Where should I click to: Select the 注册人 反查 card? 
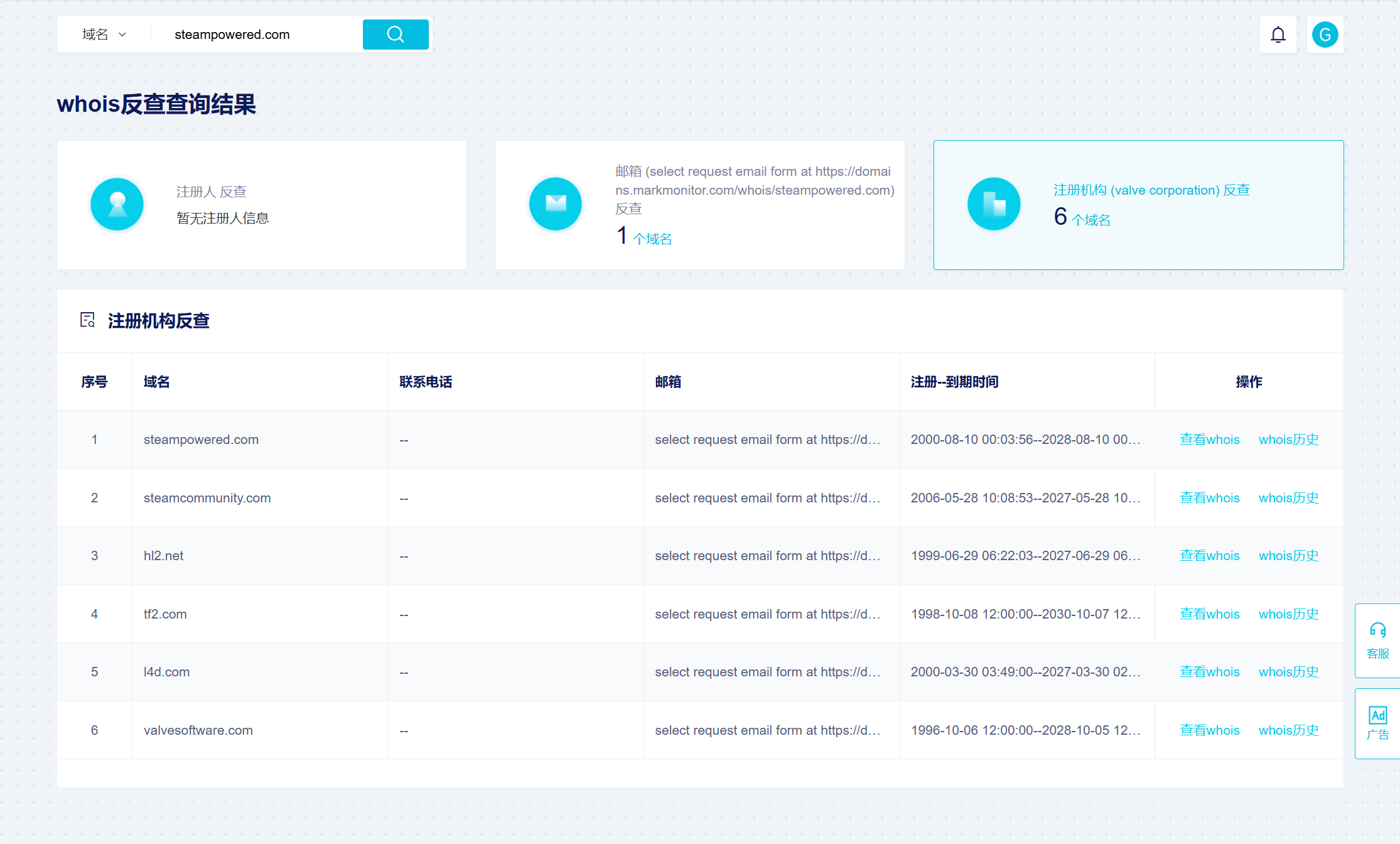[x=261, y=205]
